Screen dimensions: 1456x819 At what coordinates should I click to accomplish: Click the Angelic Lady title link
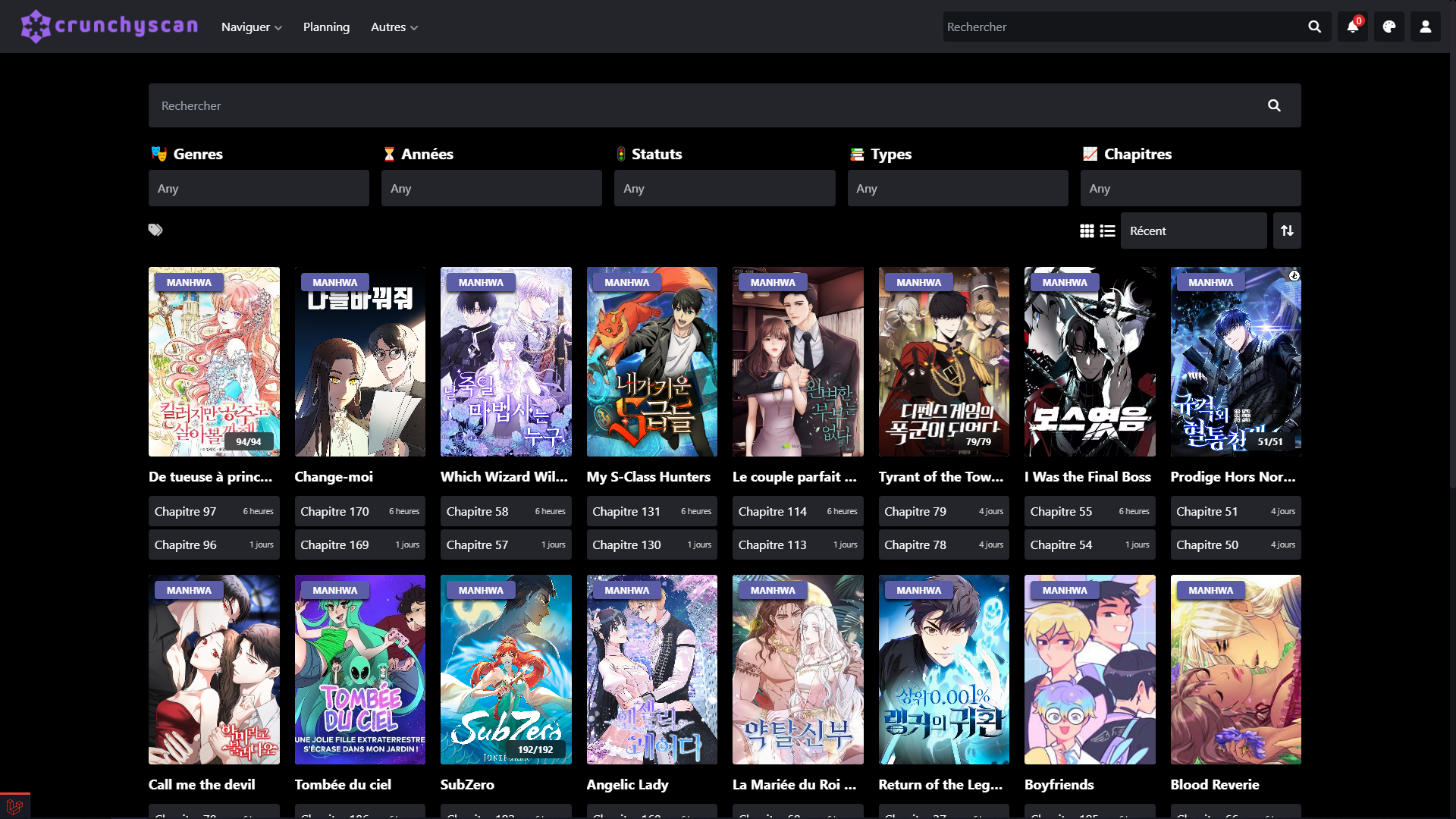pyautogui.click(x=627, y=784)
